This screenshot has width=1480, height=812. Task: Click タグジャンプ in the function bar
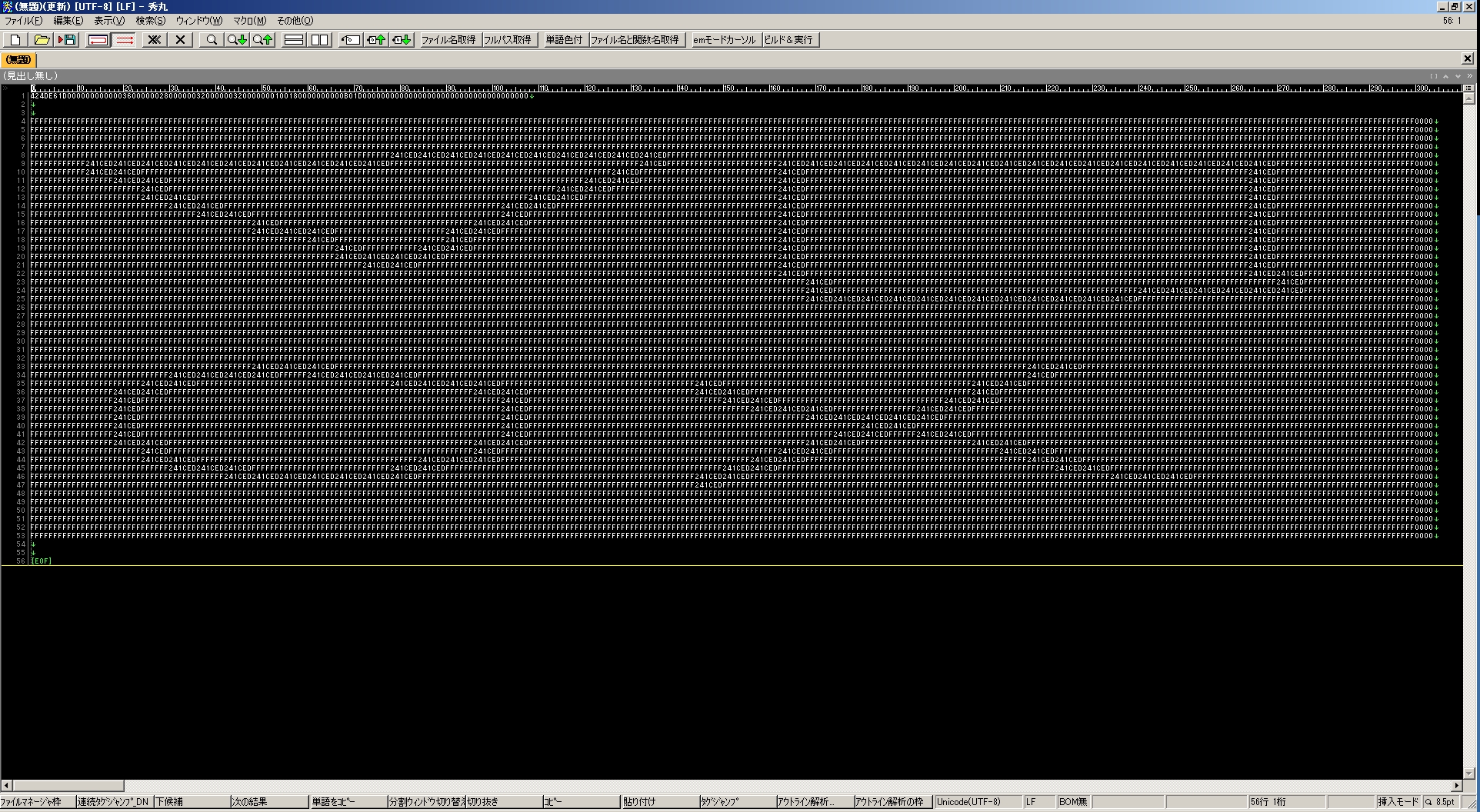(x=738, y=802)
